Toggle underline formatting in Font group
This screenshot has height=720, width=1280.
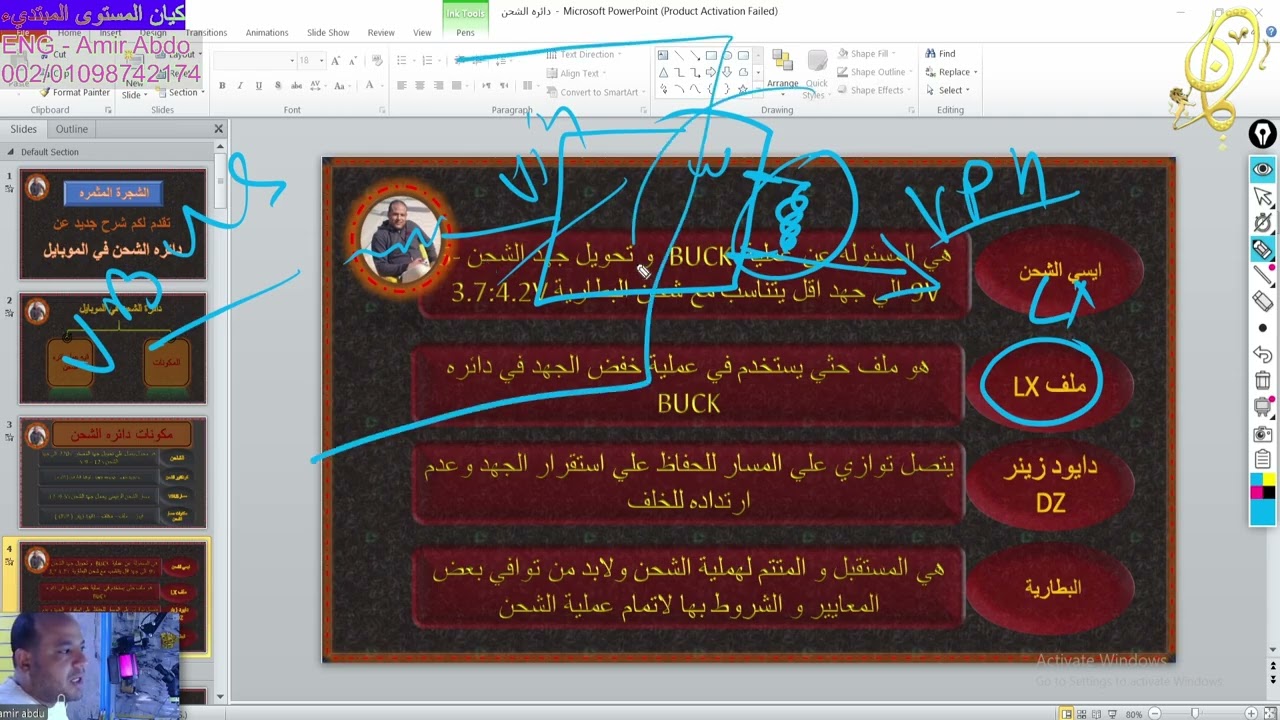click(x=258, y=86)
